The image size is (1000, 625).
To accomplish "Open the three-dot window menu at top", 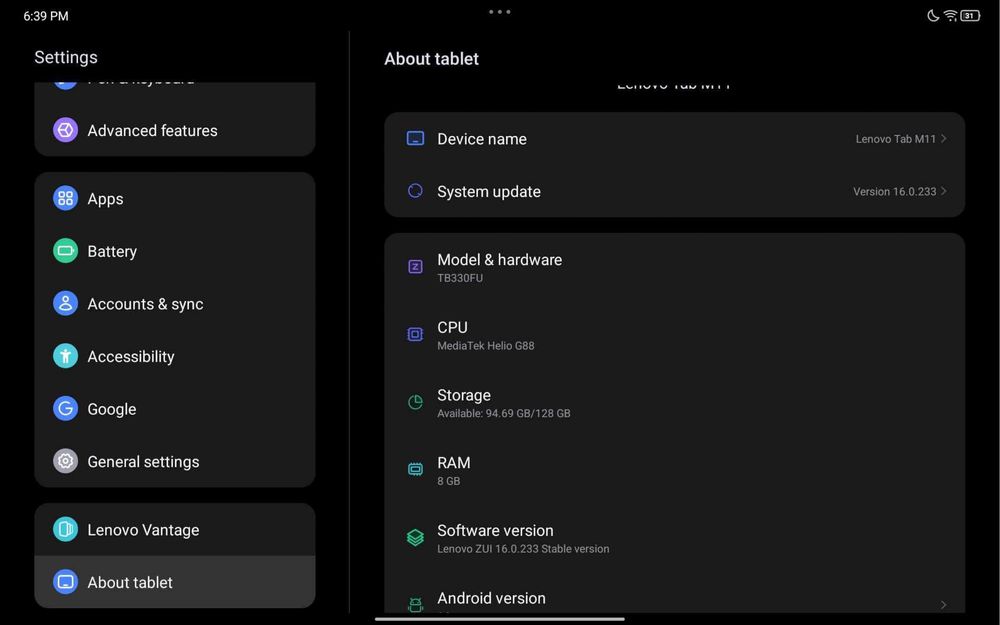I will pyautogui.click(x=499, y=11).
